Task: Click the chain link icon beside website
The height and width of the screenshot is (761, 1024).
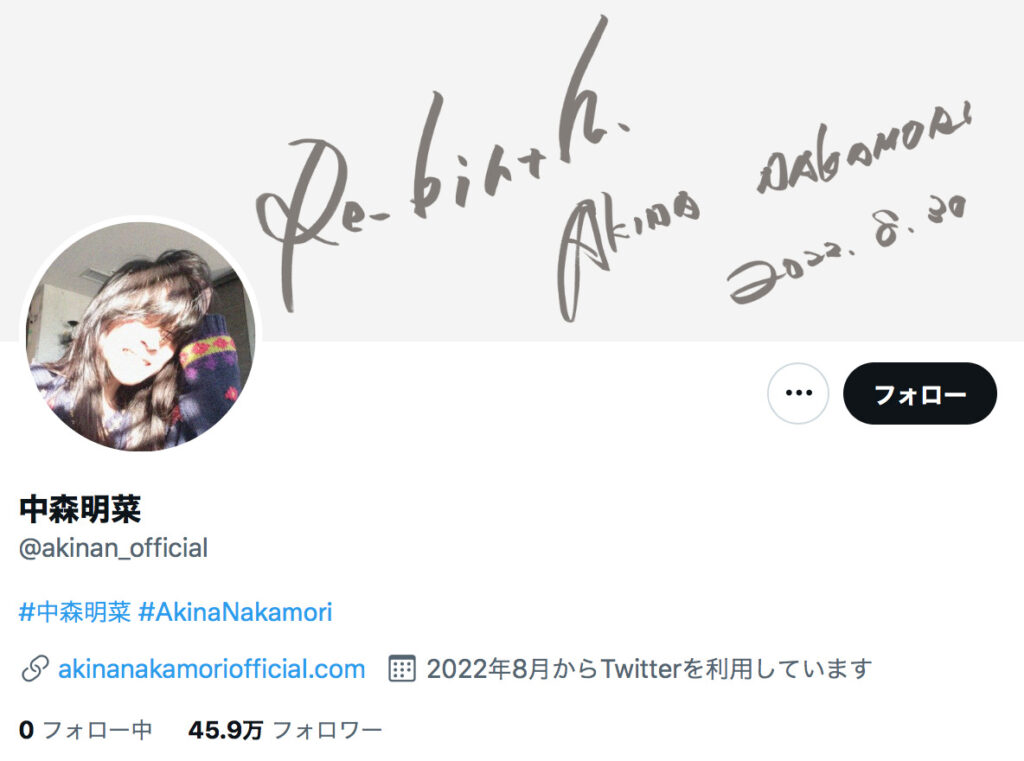Action: click(x=35, y=670)
